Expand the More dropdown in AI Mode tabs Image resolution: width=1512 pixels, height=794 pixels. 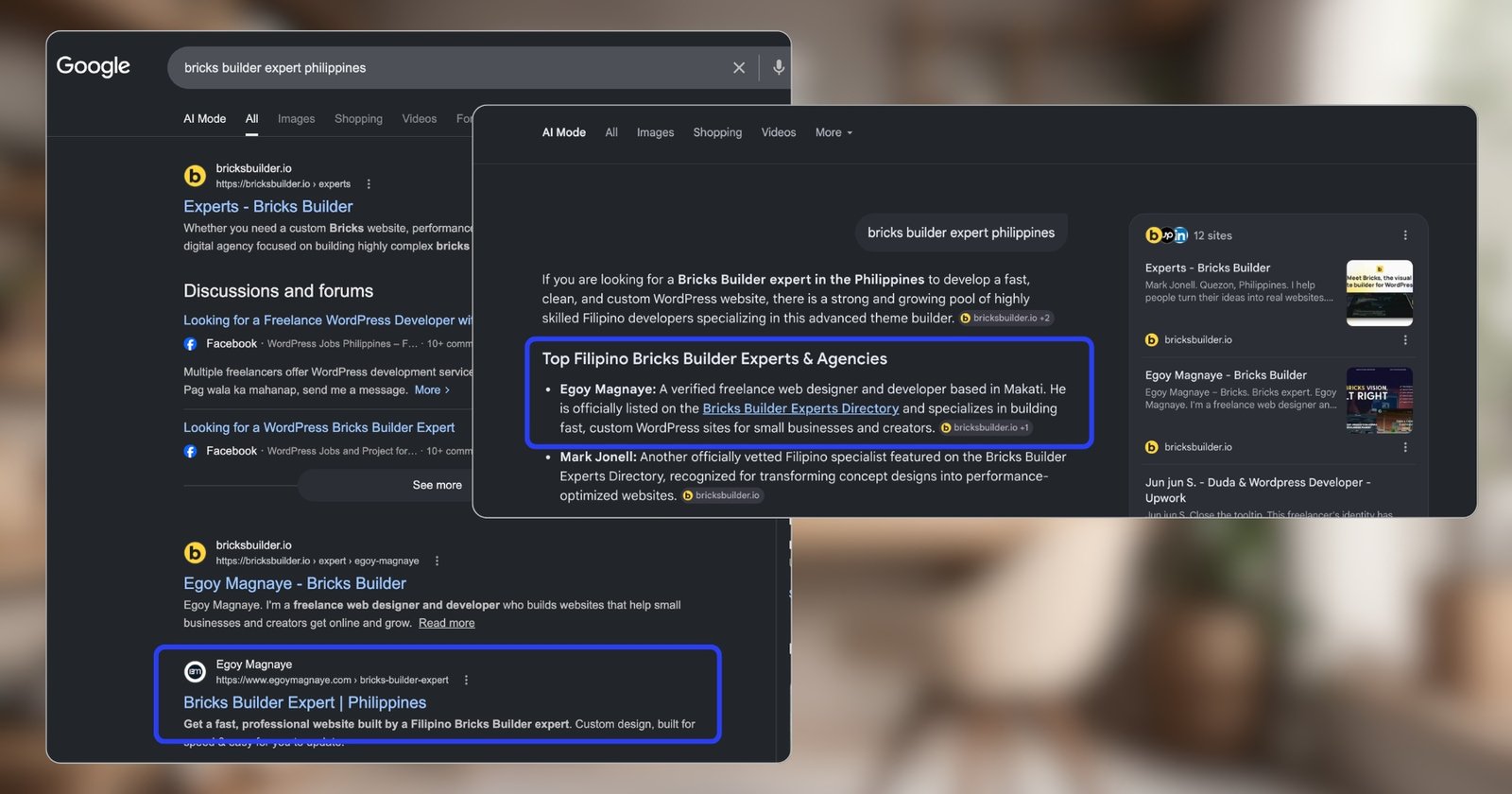point(833,132)
